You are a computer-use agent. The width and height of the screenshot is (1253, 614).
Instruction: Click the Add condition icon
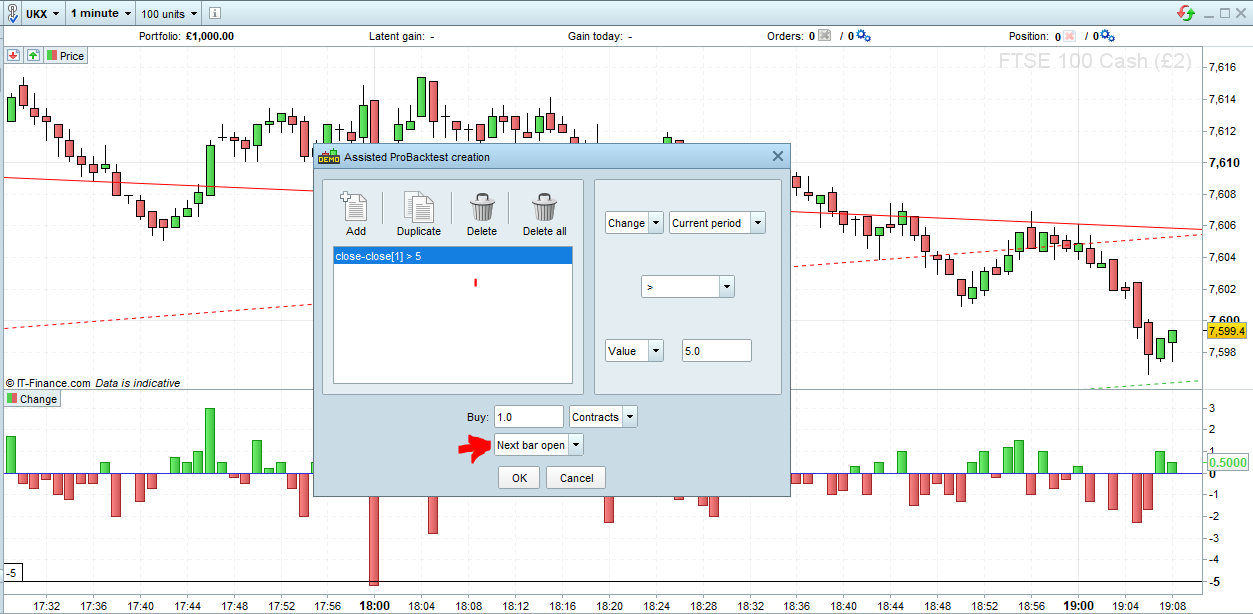(x=355, y=207)
